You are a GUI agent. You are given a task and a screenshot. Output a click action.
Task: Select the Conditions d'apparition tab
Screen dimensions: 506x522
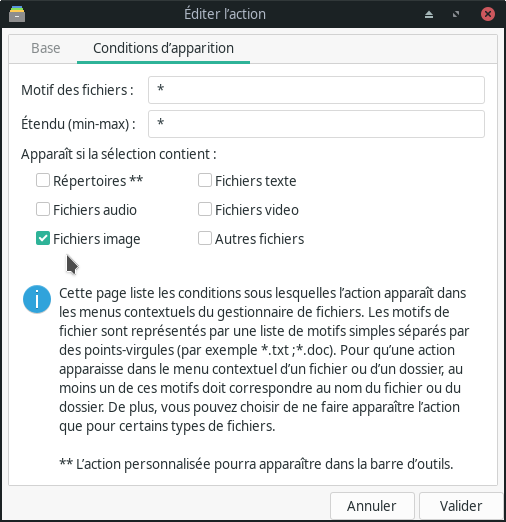[x=163, y=48]
